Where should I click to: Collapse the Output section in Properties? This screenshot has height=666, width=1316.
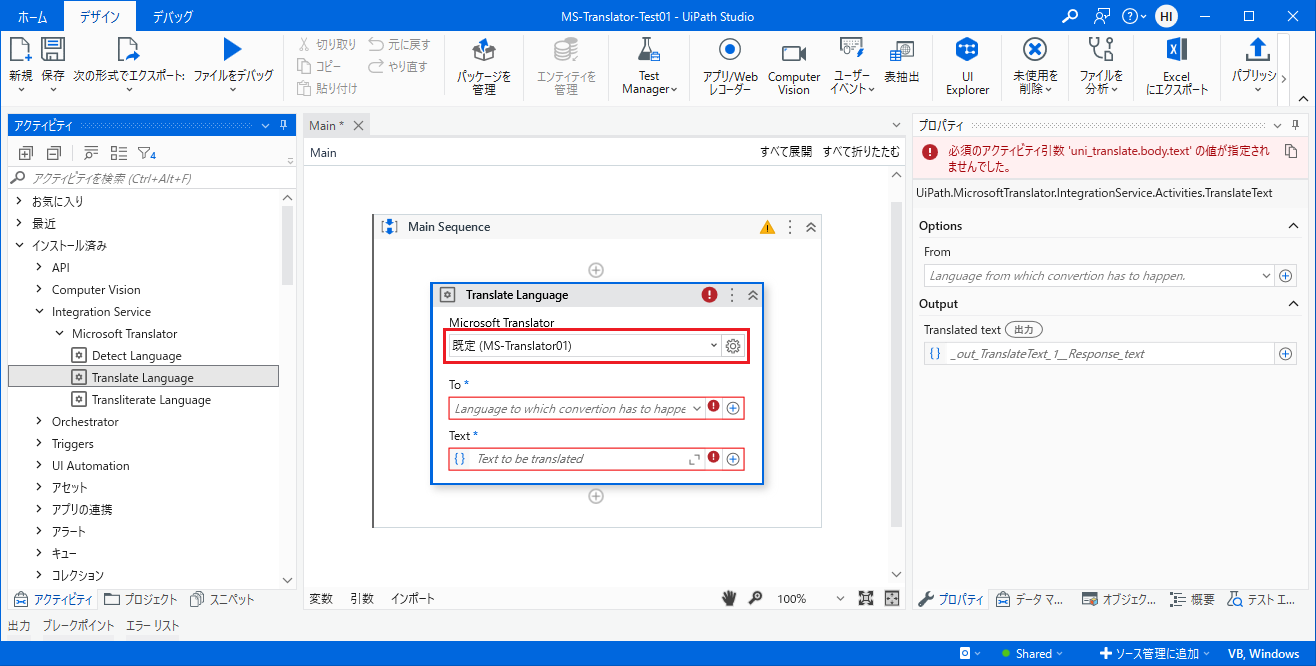[x=1292, y=304]
